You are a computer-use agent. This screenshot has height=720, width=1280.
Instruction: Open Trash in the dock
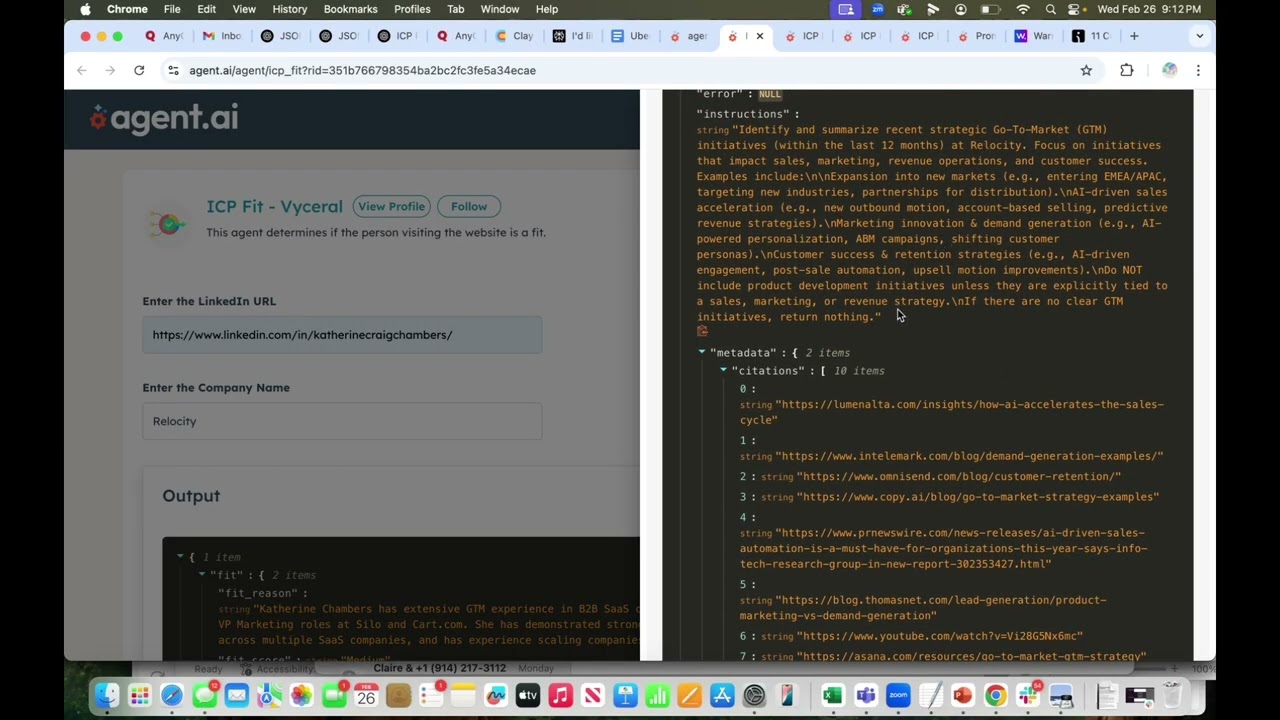[1172, 695]
